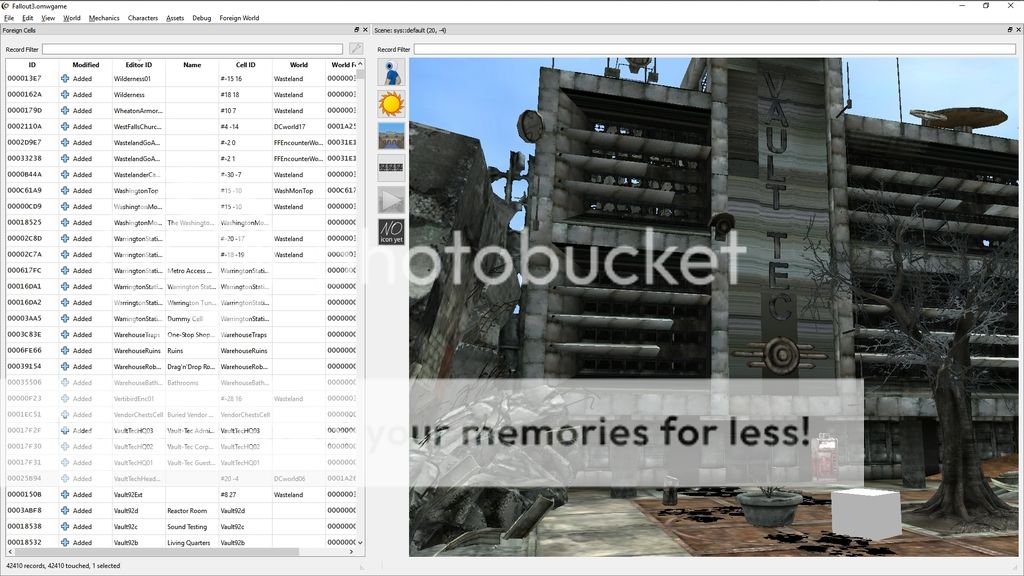Open the File menu
This screenshot has width=1024, height=576.
(9, 18)
